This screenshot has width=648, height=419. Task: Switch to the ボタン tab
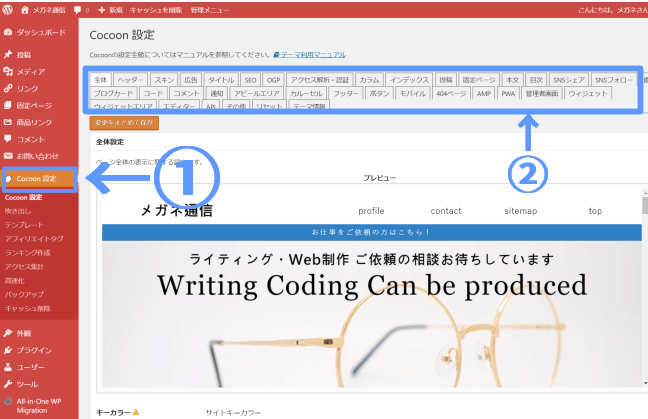pos(379,93)
